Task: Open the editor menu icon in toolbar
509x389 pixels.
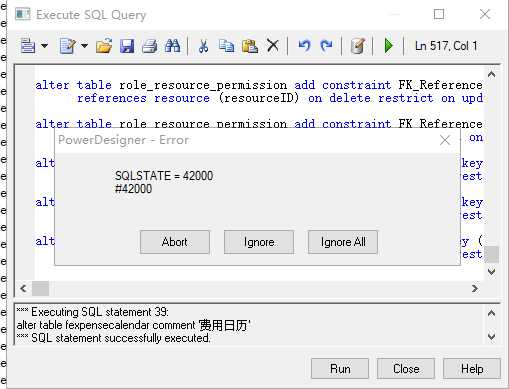Action: point(28,46)
